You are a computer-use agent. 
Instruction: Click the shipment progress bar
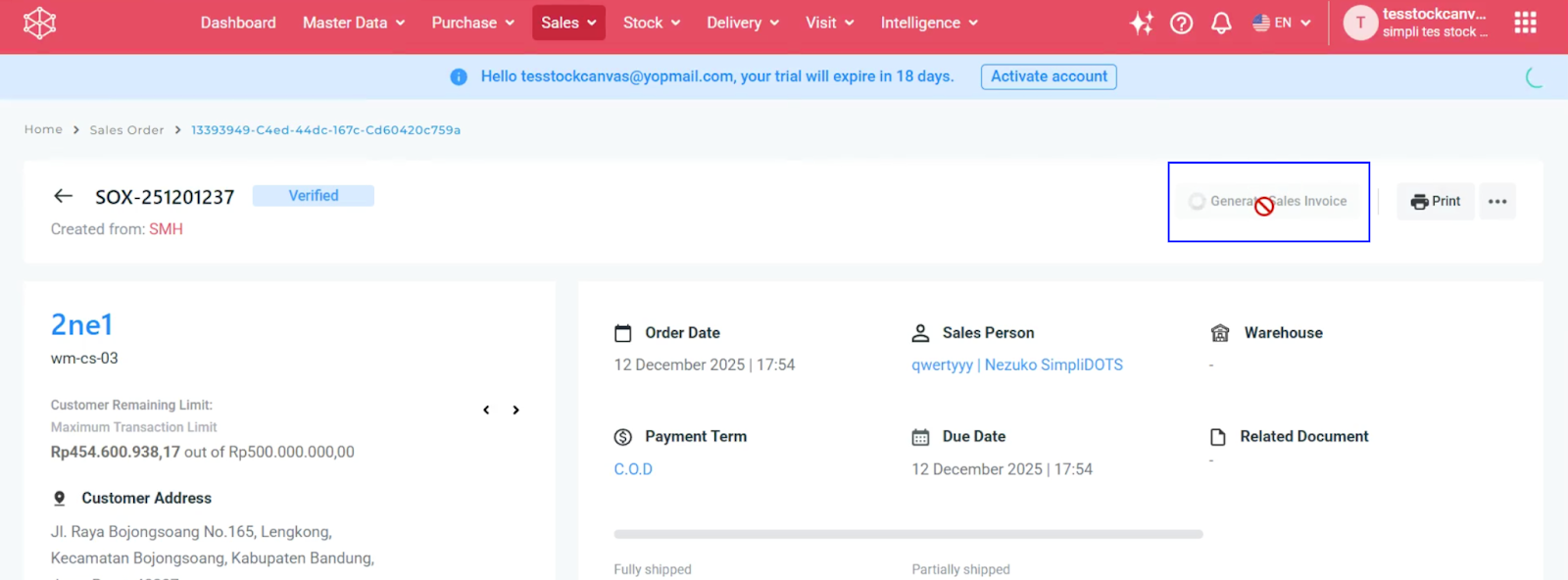(x=907, y=534)
